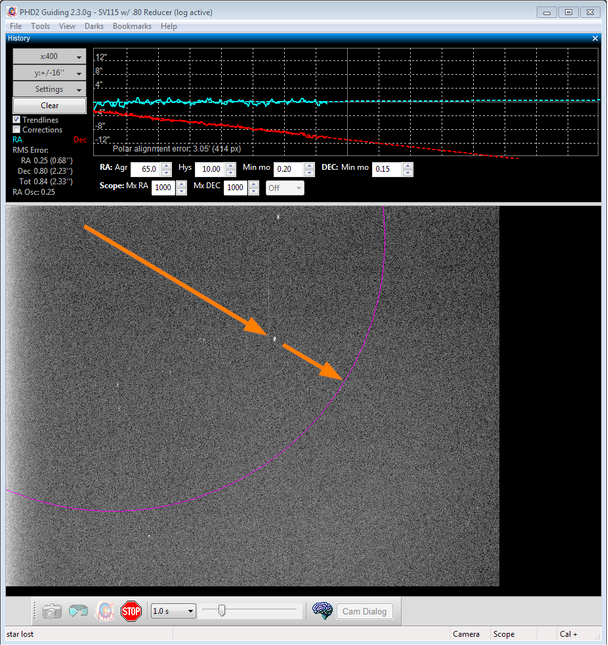Click the PHD2 application title icon
Viewport: 608px width, 645px height.
12,12
